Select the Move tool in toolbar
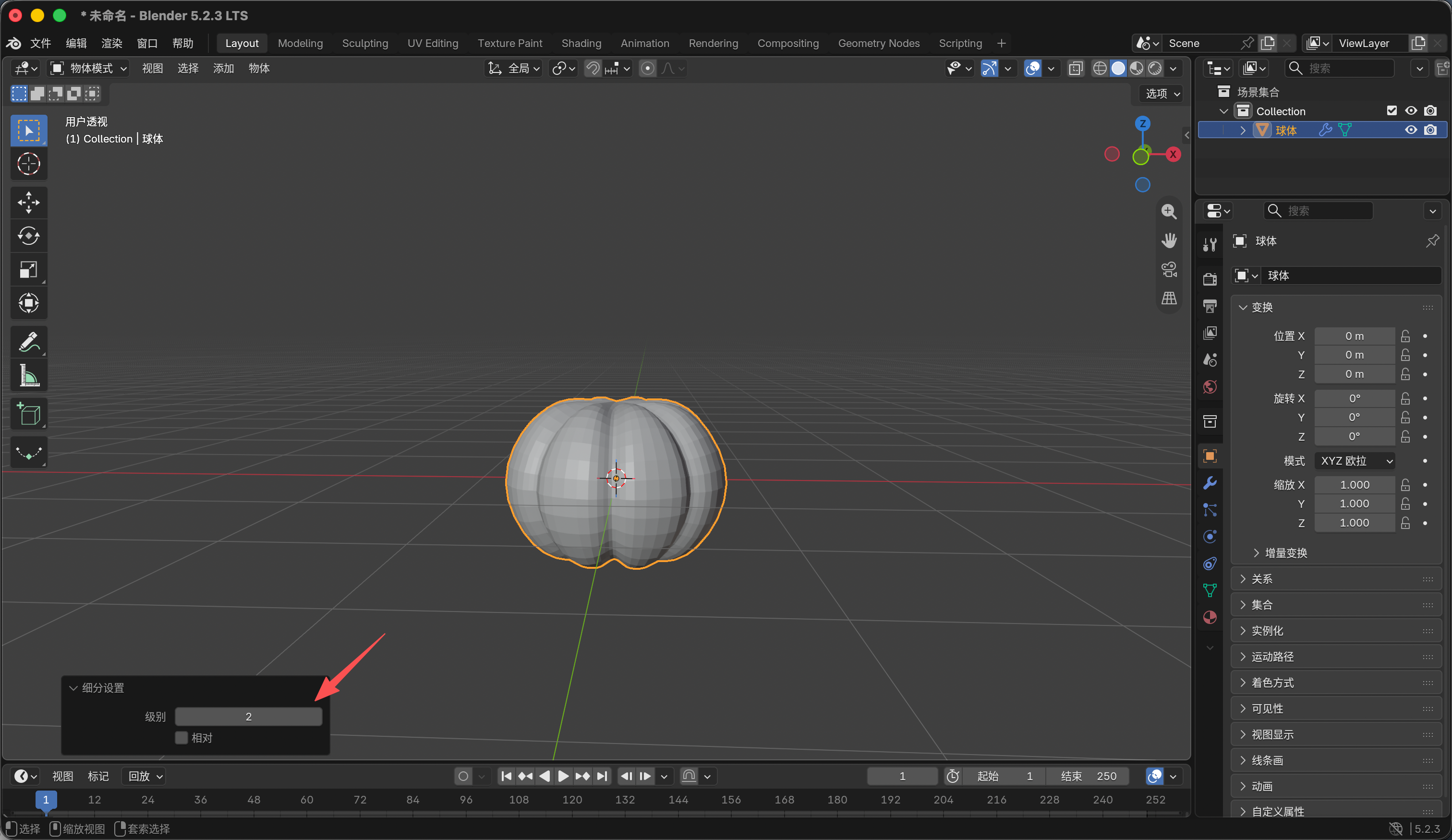The image size is (1452, 840). click(x=29, y=202)
